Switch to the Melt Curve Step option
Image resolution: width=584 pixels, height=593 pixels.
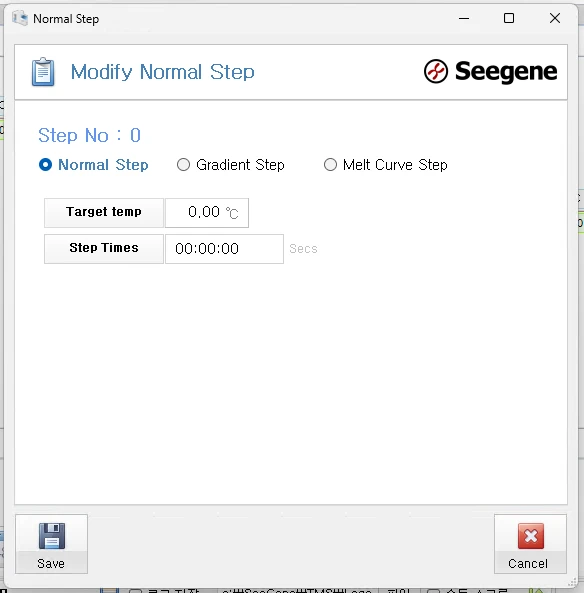330,165
